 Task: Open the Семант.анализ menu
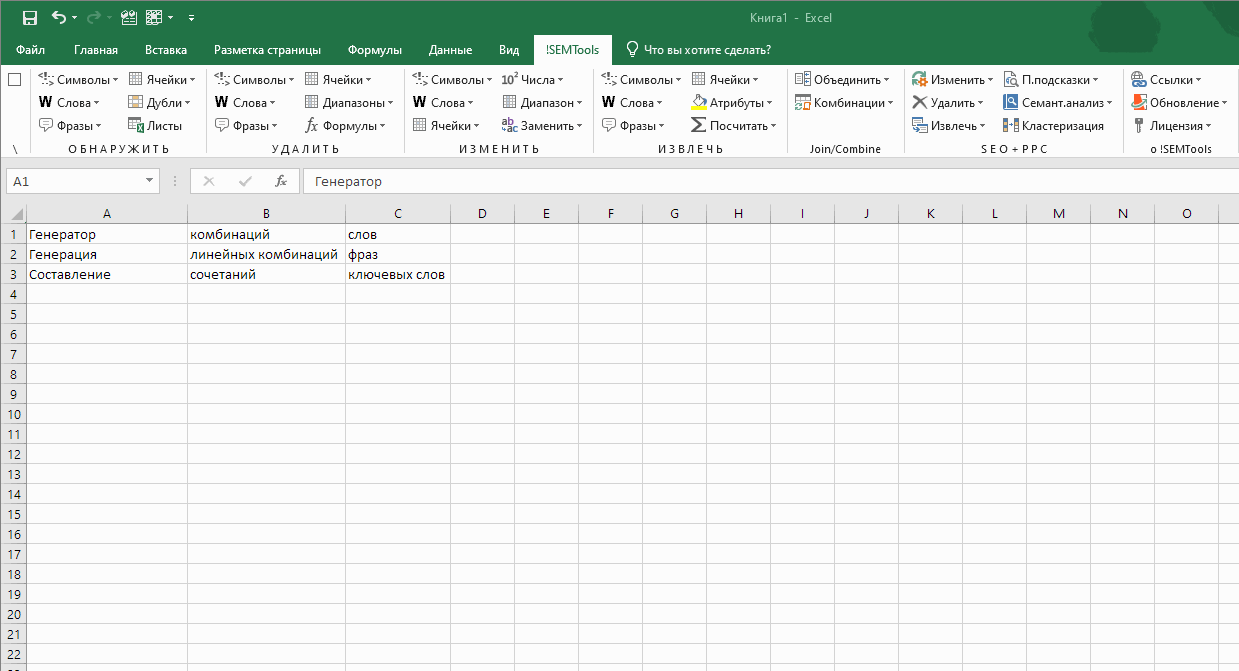click(x=1058, y=102)
